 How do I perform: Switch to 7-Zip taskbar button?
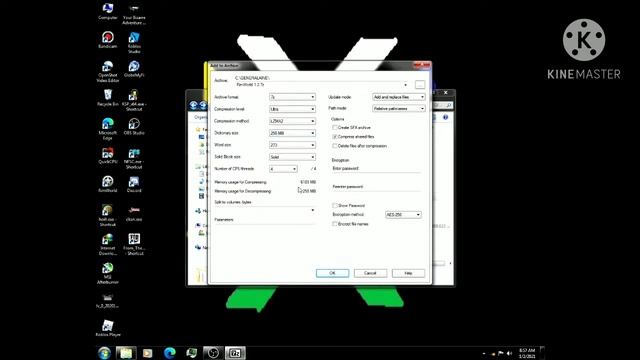(235, 353)
